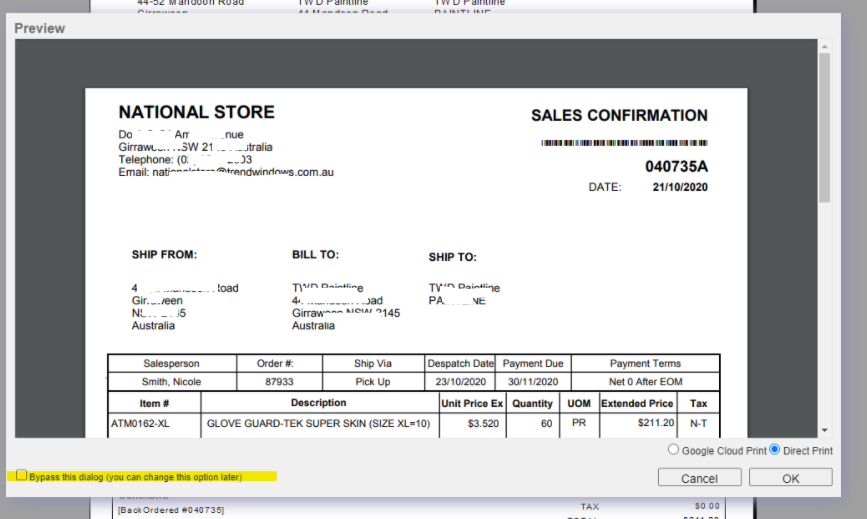Click the PR unit of measure cell
Viewport: 867px width, 519px height.
(x=579, y=423)
